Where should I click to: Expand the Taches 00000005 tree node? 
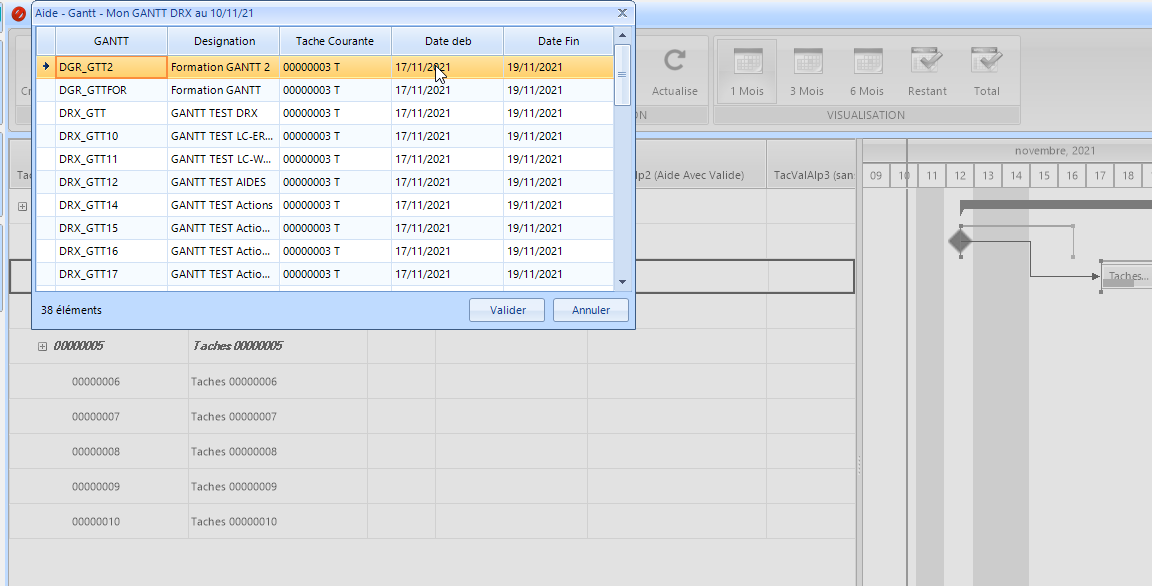(x=42, y=347)
